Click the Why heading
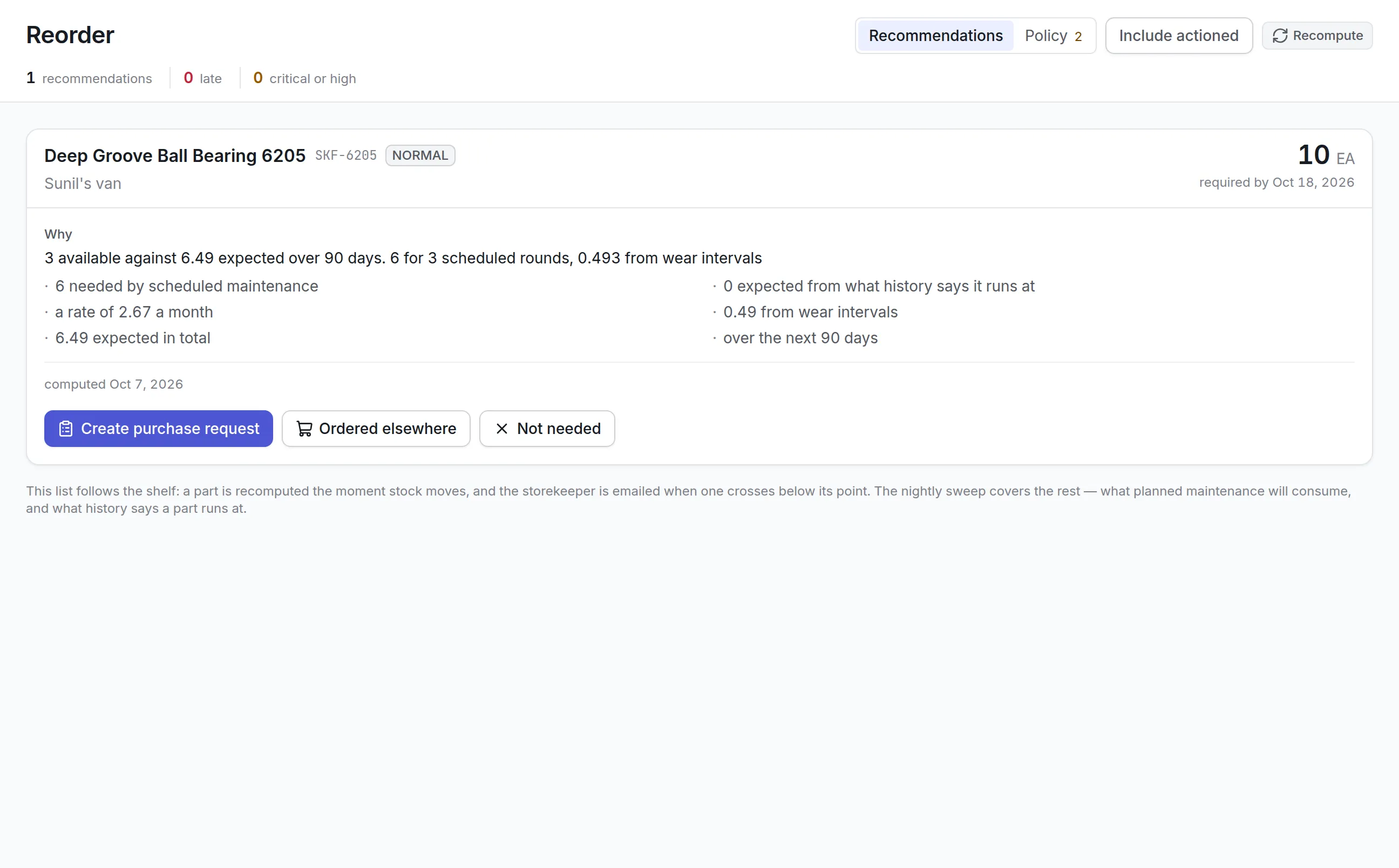Viewport: 1399px width, 868px height. click(58, 234)
